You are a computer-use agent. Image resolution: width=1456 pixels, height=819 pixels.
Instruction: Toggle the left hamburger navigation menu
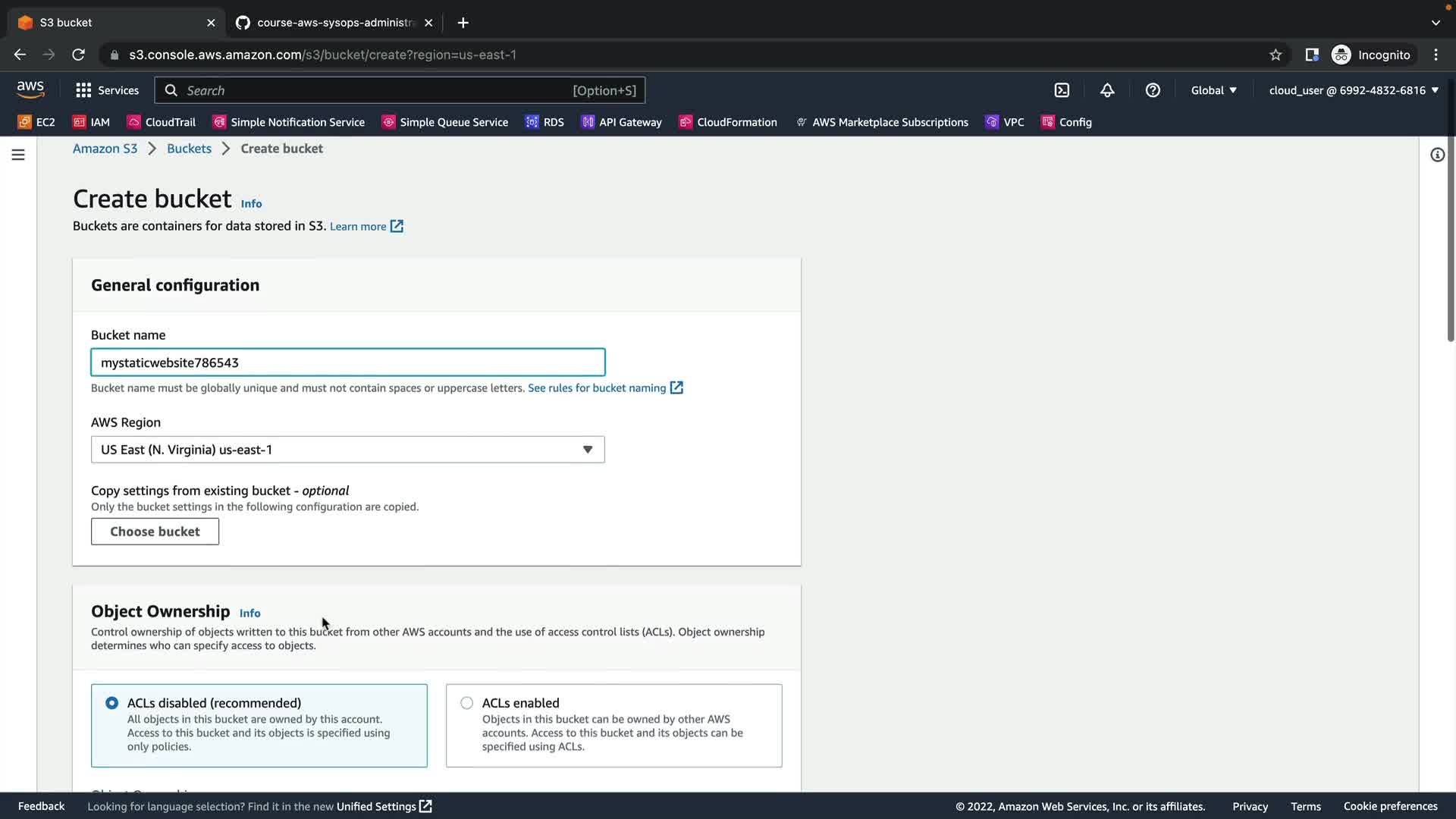pos(18,155)
